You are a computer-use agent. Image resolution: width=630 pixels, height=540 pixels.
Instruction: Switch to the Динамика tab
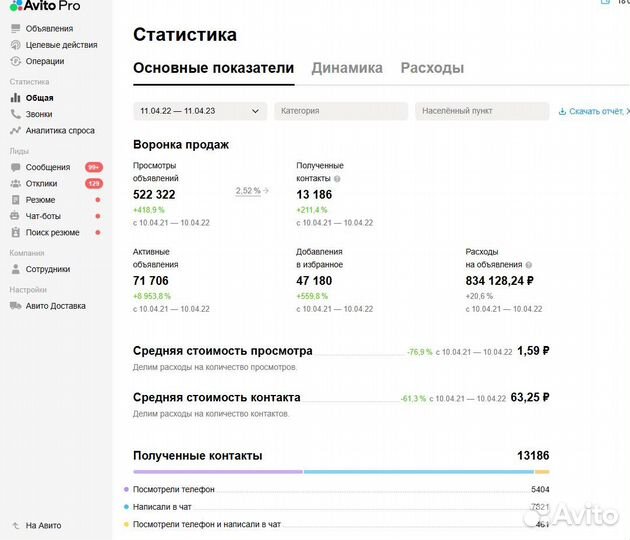tap(347, 68)
